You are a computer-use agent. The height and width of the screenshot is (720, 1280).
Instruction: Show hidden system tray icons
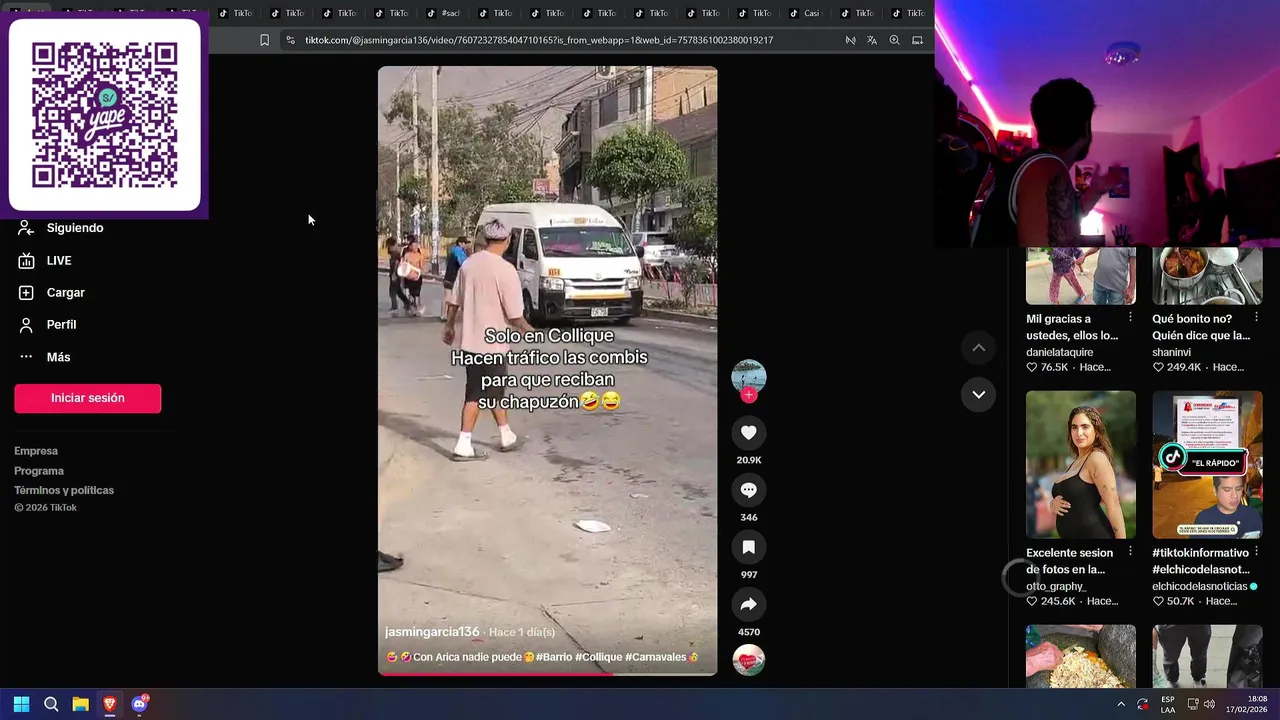[1121, 704]
